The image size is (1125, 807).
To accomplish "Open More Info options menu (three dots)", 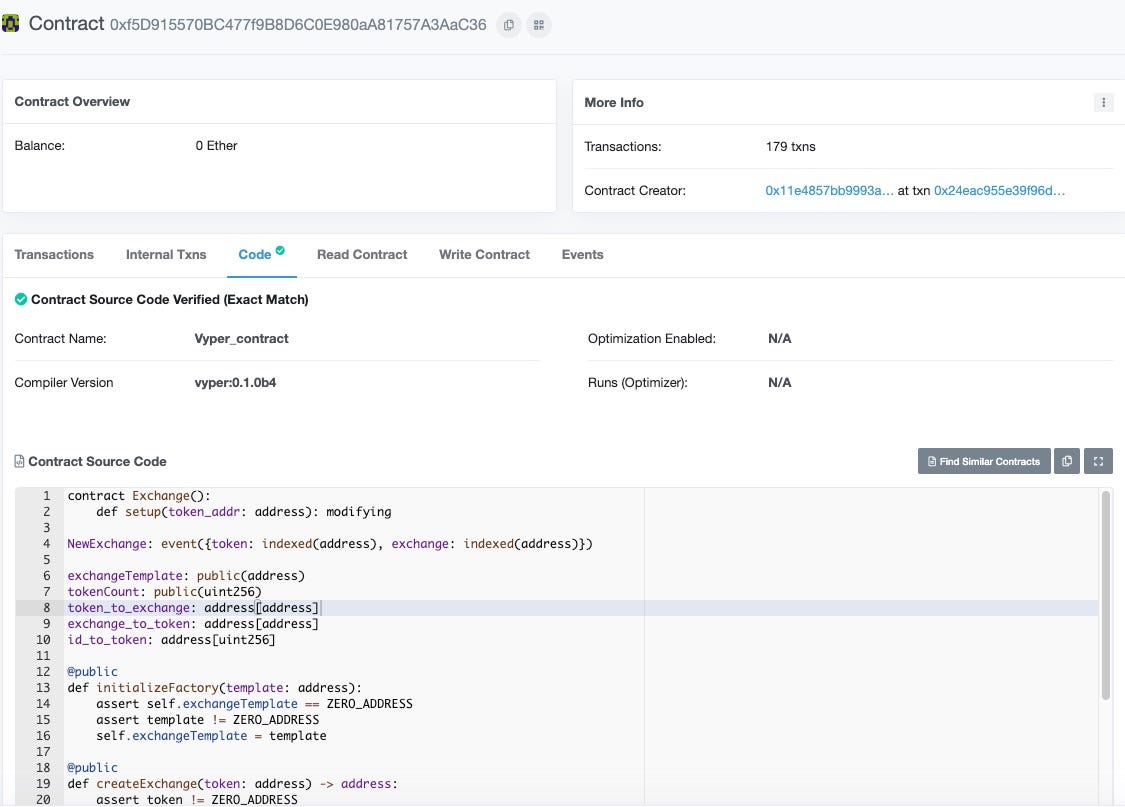I will 1103,103.
